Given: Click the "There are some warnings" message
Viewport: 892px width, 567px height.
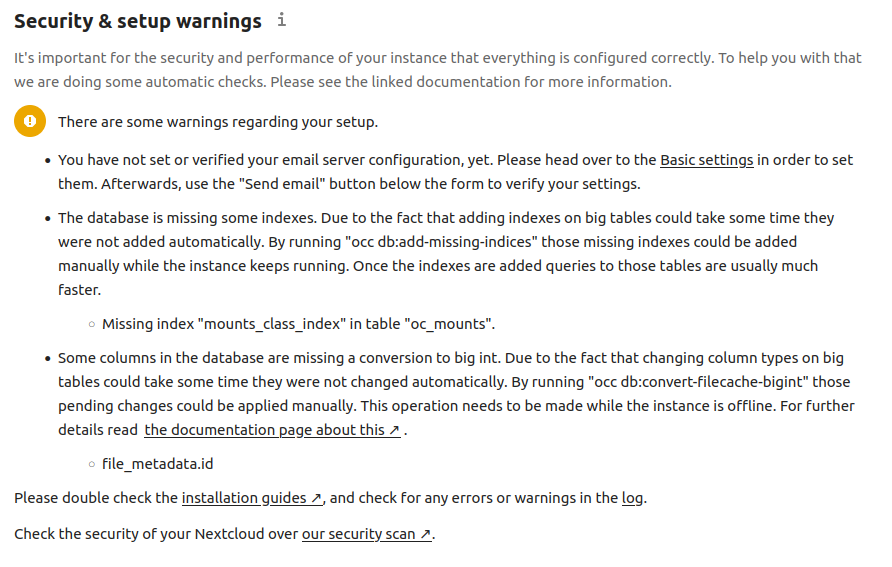Looking at the screenshot, I should tap(218, 122).
